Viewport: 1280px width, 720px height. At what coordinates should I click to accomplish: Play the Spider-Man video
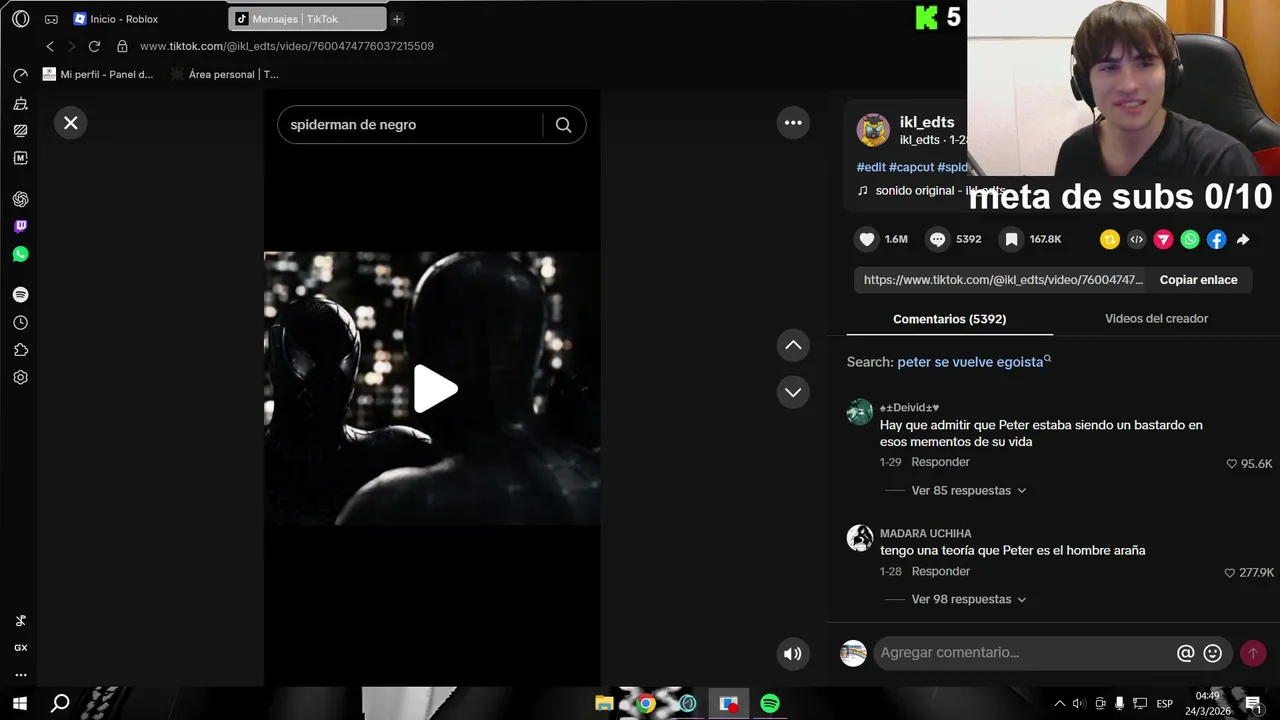point(435,389)
